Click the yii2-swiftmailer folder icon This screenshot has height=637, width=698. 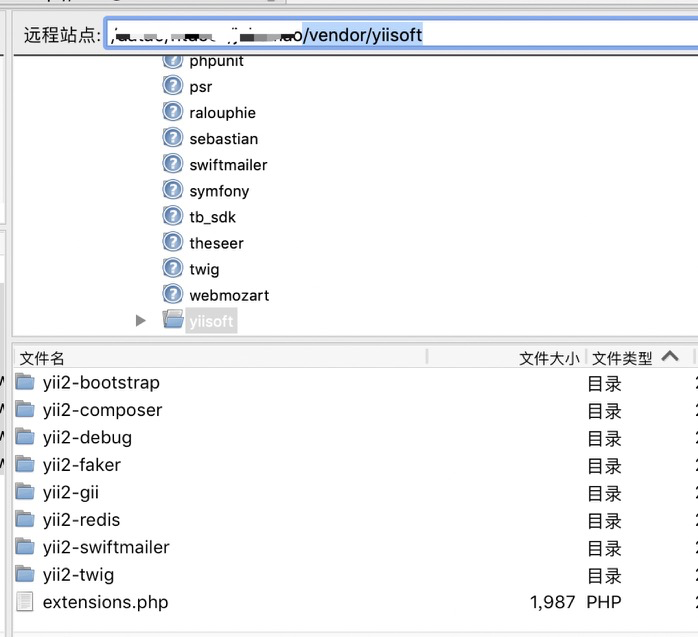point(25,547)
